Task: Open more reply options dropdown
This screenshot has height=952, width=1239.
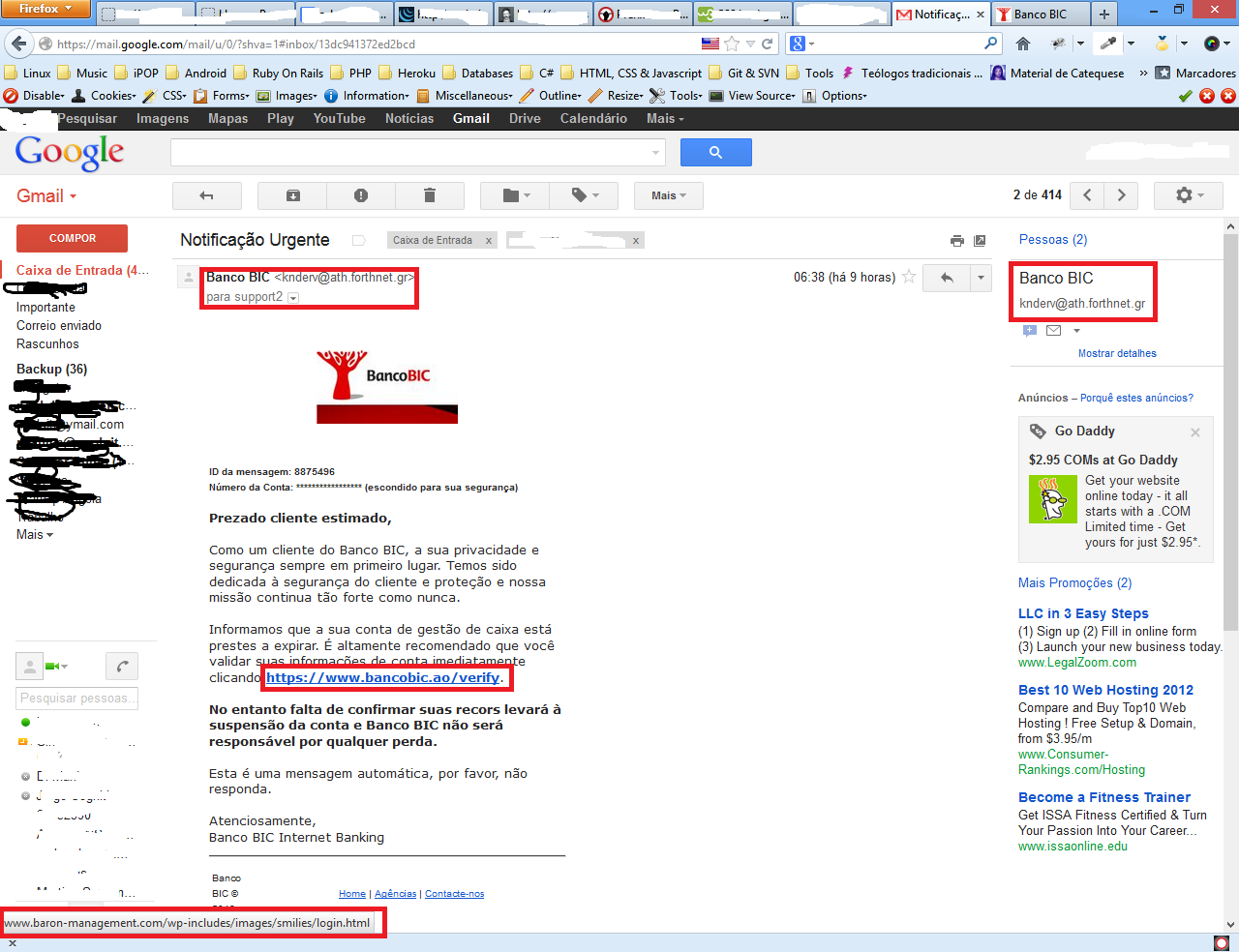Action: coord(981,278)
